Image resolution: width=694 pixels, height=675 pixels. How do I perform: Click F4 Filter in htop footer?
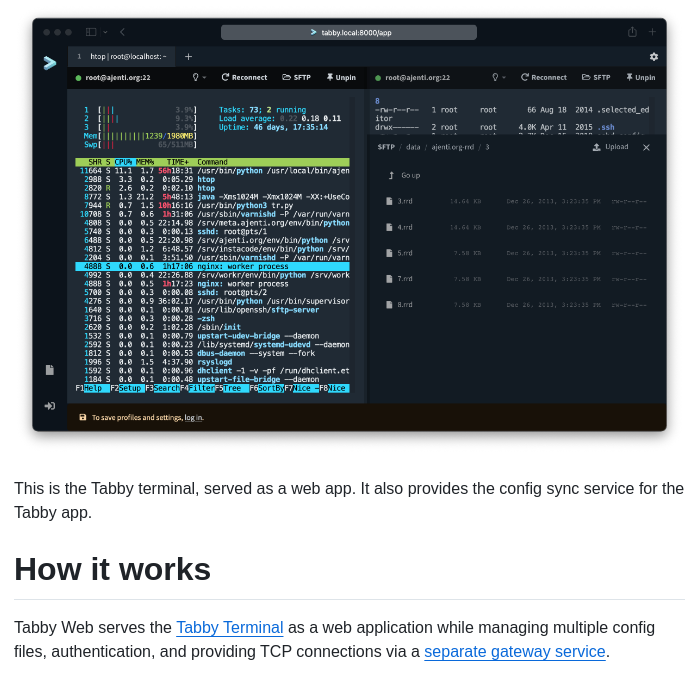click(x=197, y=388)
